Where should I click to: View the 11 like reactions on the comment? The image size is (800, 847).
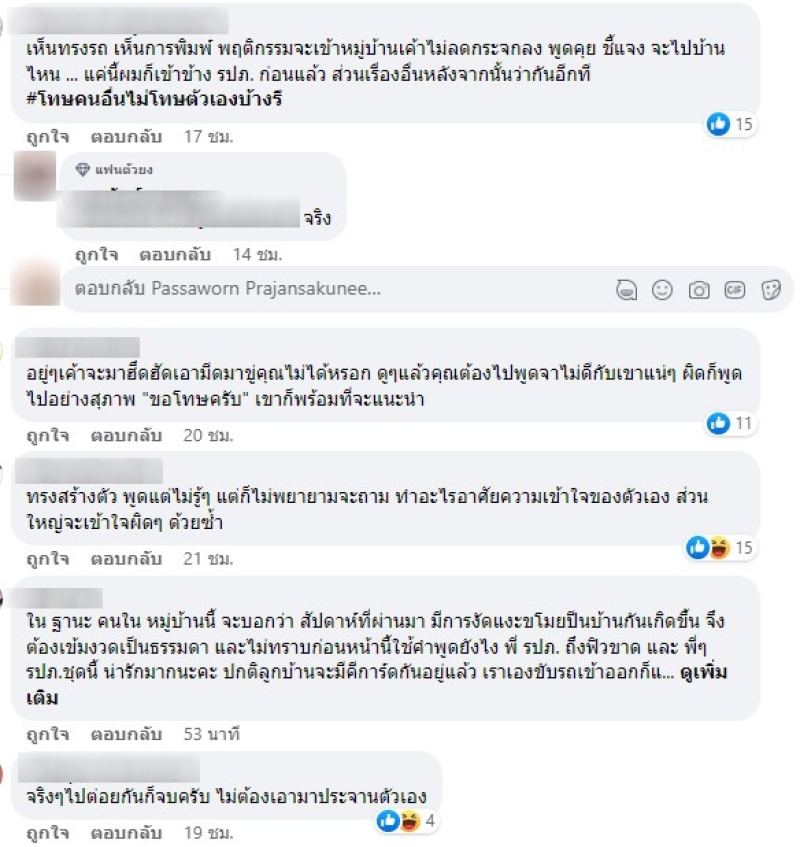tap(730, 424)
